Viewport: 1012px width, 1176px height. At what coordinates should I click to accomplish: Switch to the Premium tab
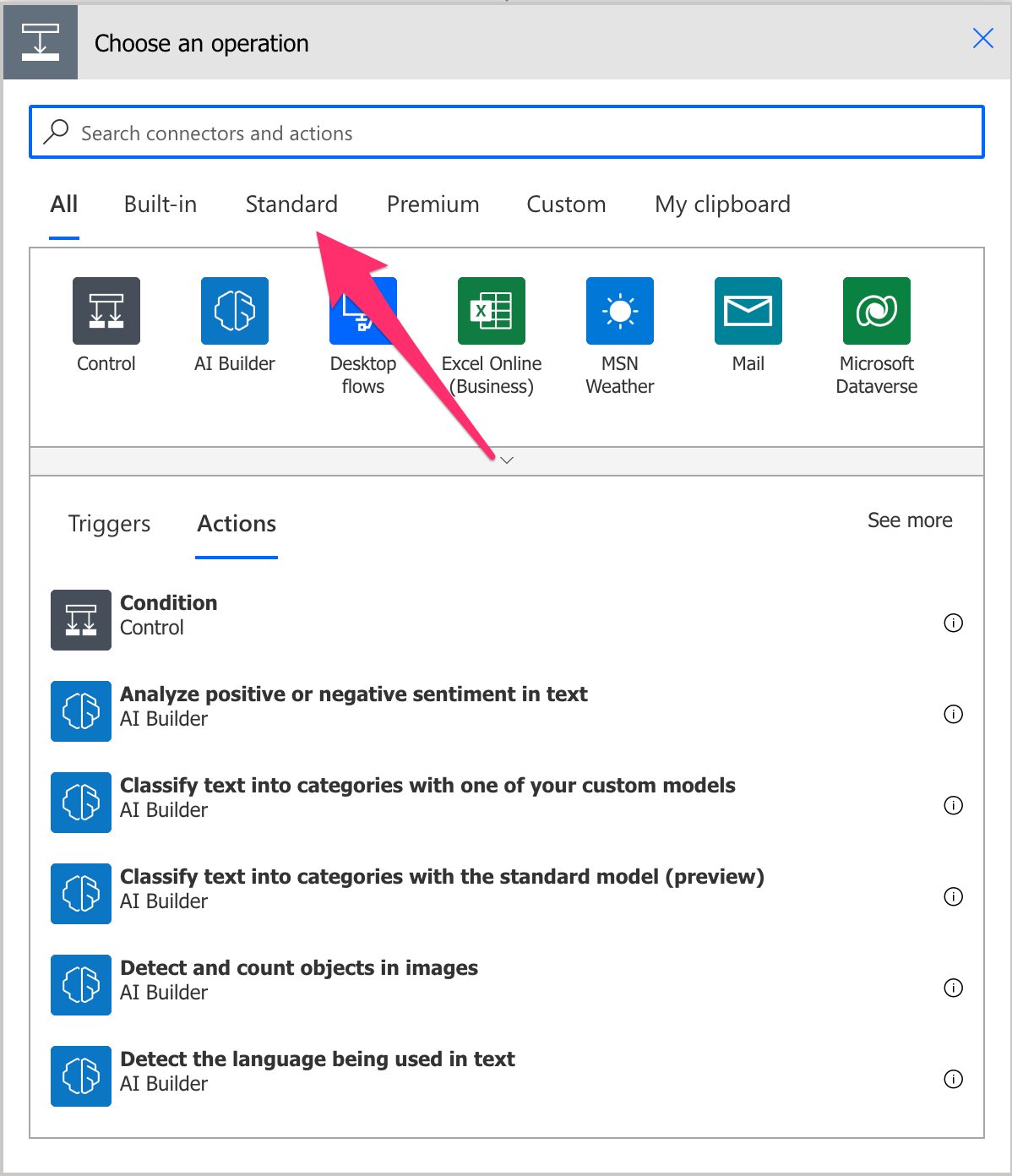point(433,204)
